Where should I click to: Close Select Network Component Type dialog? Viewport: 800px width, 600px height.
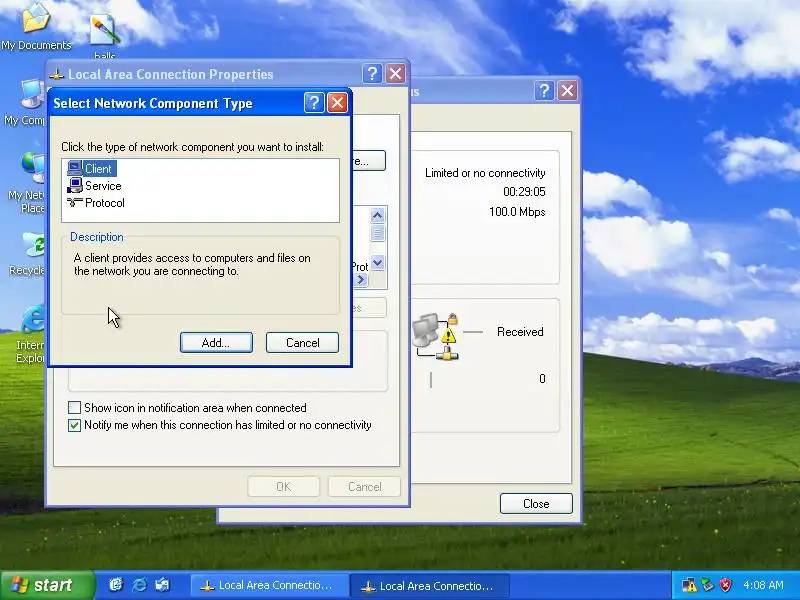[337, 103]
